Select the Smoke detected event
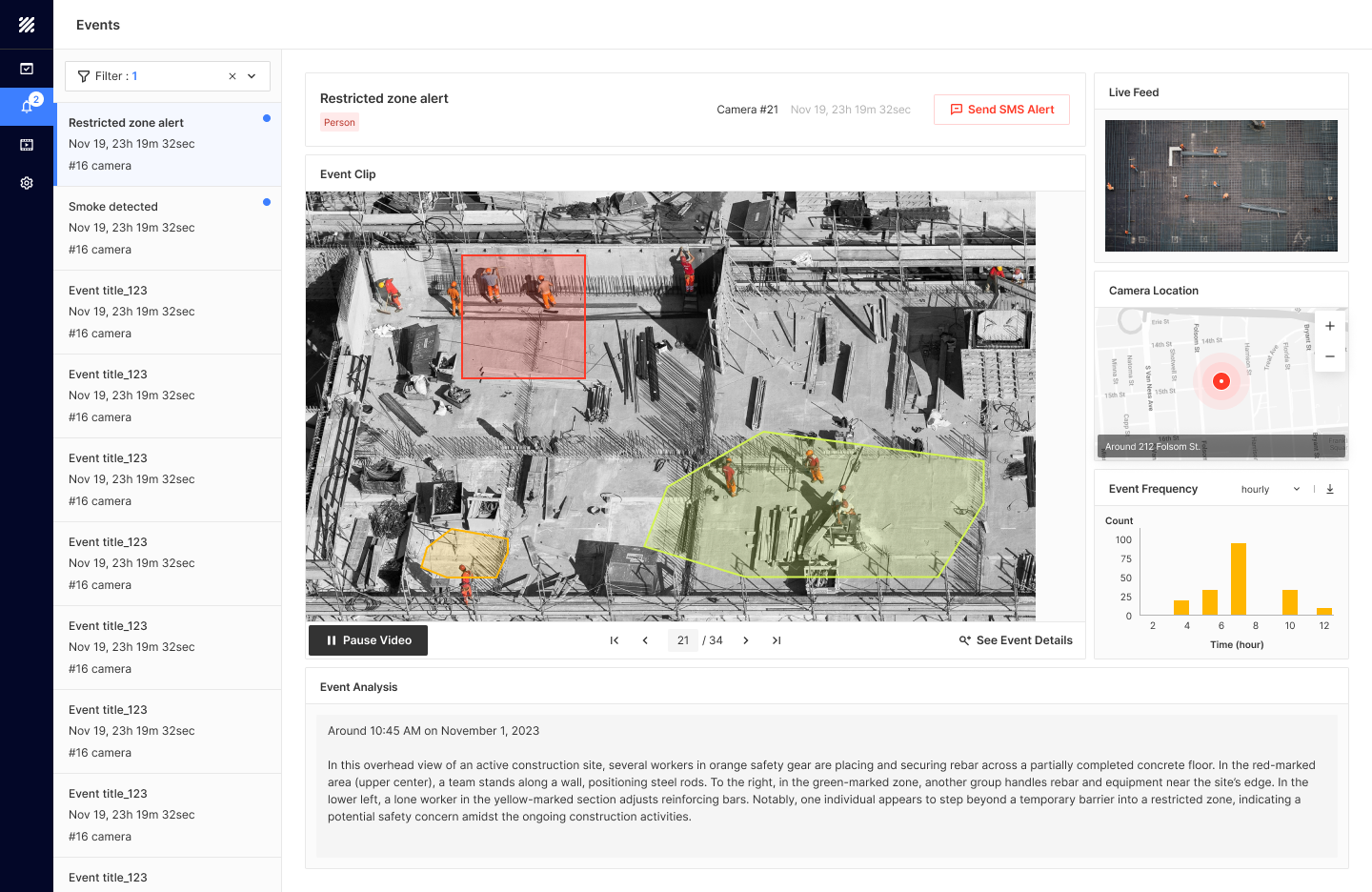Screen dimensions: 1372x892 tap(168, 227)
